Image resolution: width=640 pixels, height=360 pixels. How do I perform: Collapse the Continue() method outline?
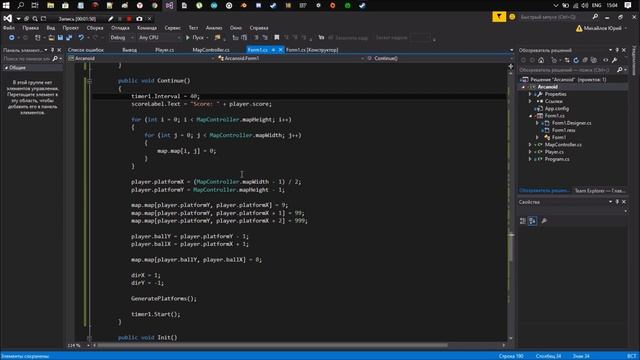tap(89, 81)
